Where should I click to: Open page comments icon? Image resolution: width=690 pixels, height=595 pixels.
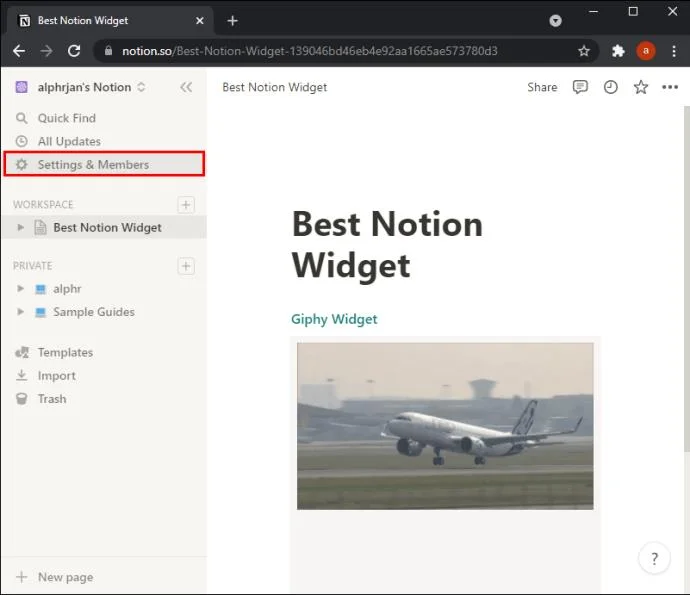(580, 87)
